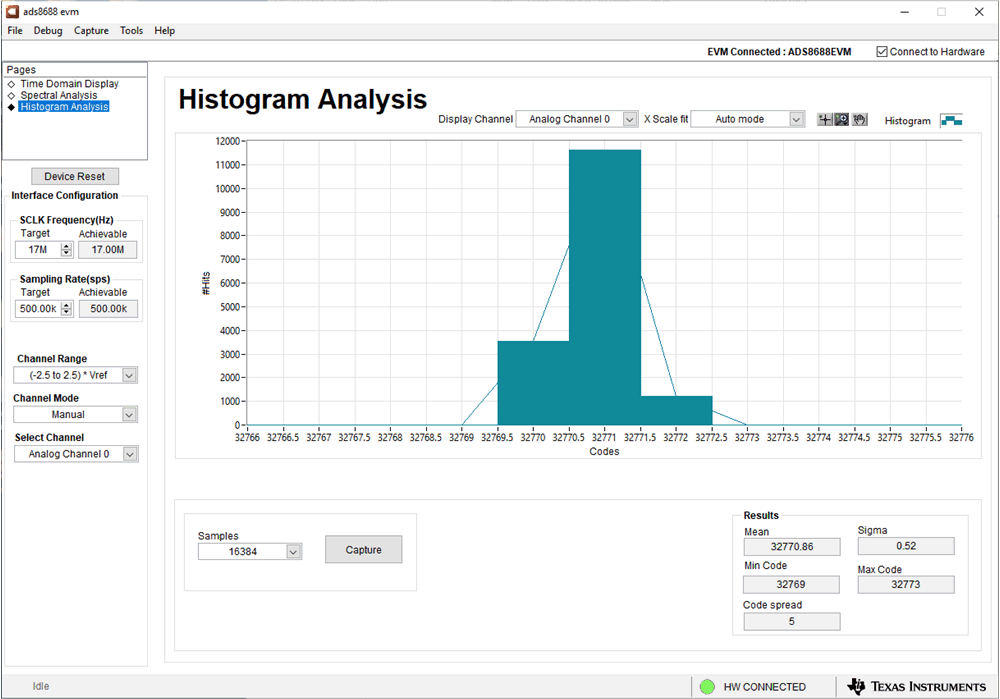Activate the graph zoom tool
This screenshot has height=699, width=1000.
coord(842,120)
